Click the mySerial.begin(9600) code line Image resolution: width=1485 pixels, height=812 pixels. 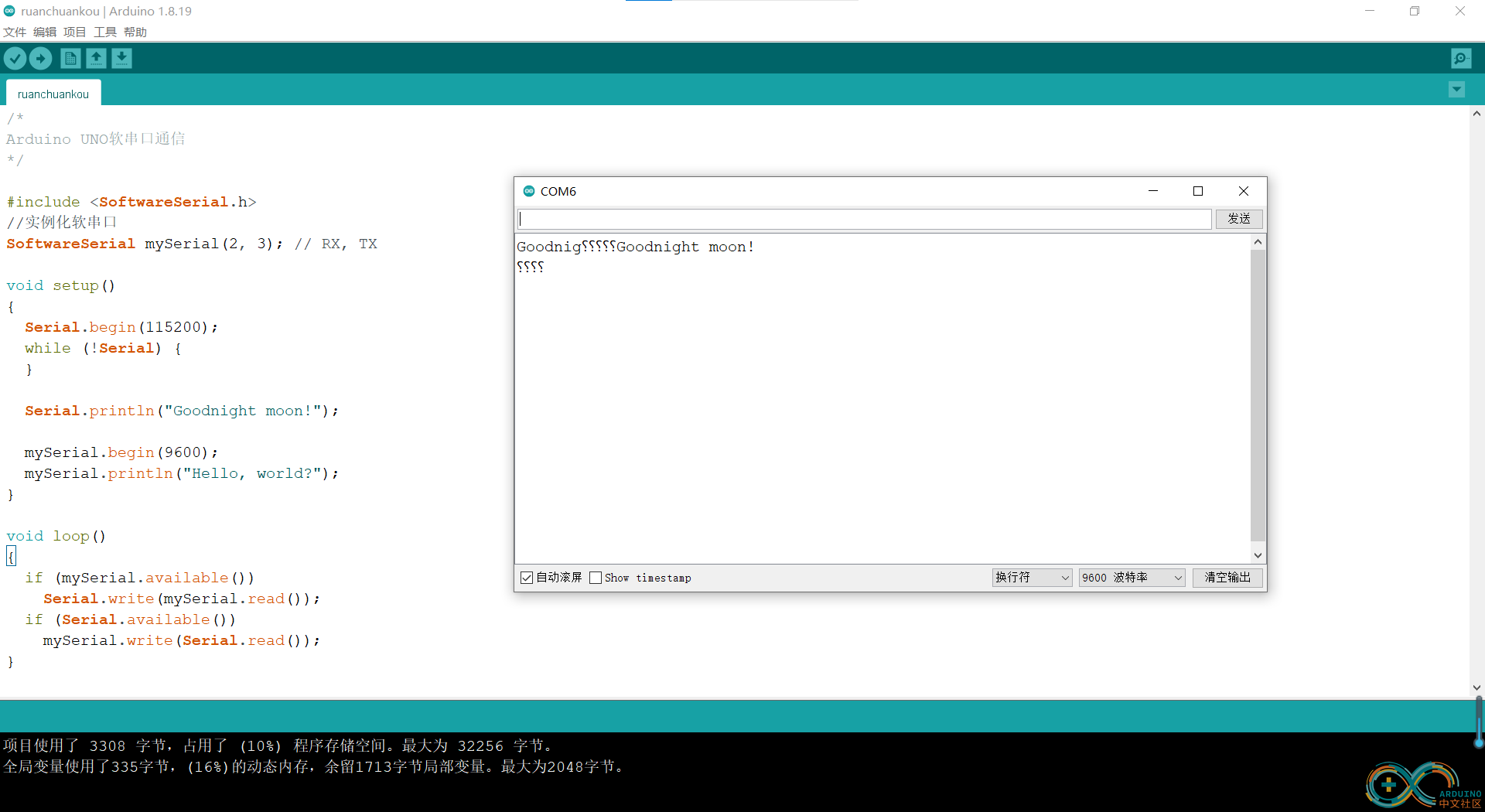[121, 452]
